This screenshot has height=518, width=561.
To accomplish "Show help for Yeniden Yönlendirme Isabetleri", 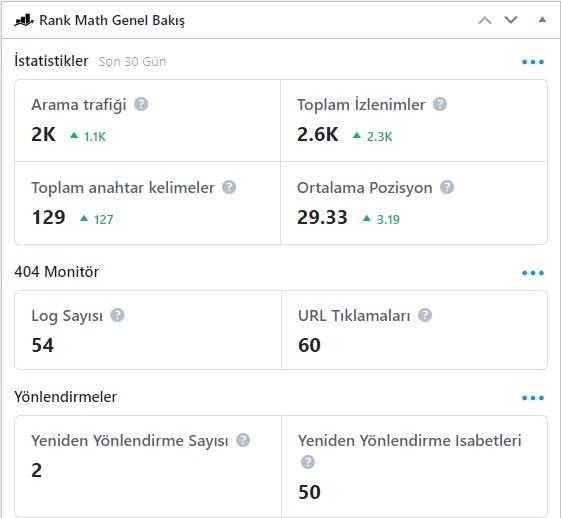I will point(308,462).
